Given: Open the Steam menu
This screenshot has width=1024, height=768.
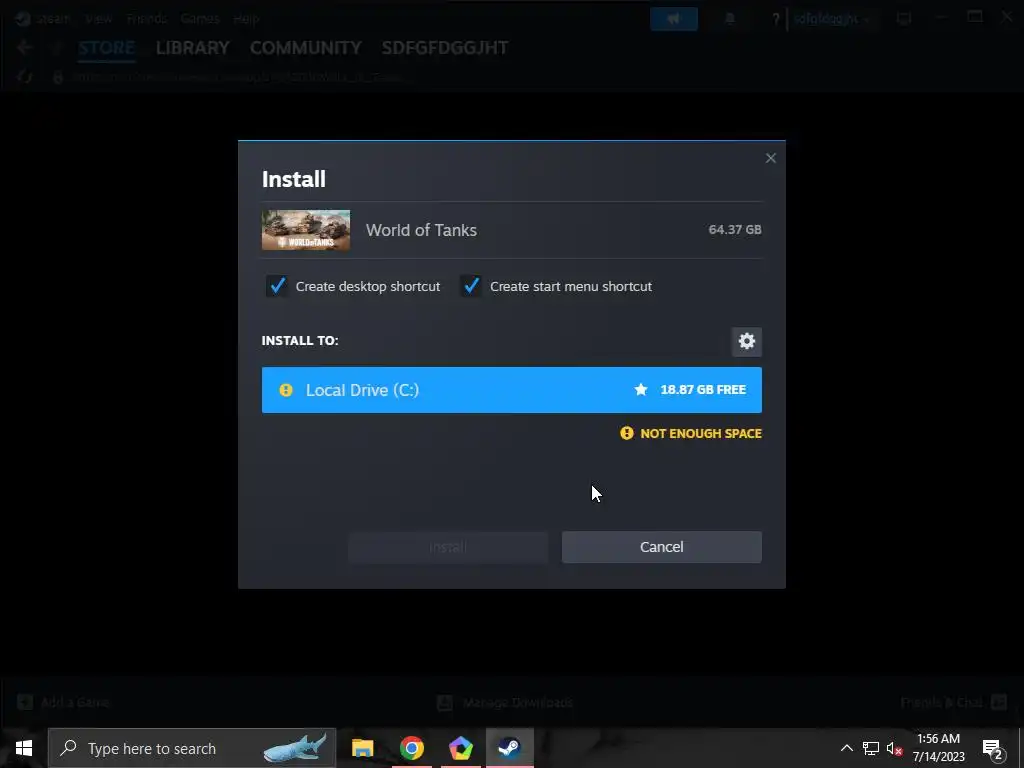Looking at the screenshot, I should (52, 19).
